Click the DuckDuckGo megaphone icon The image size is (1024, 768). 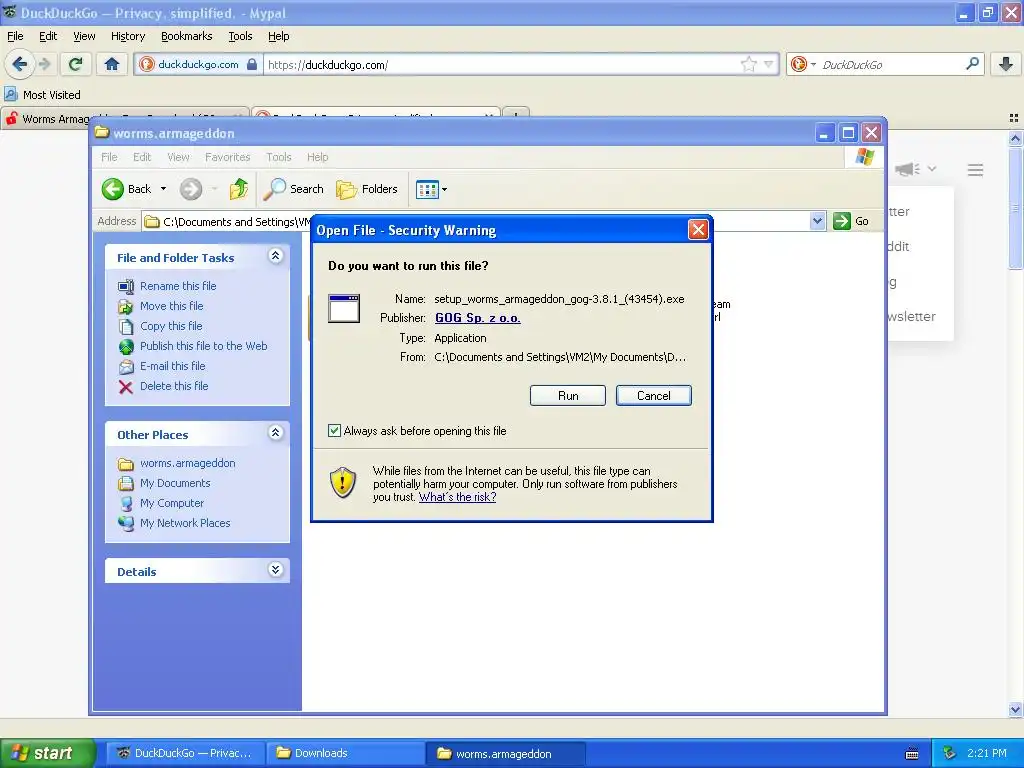click(x=908, y=169)
